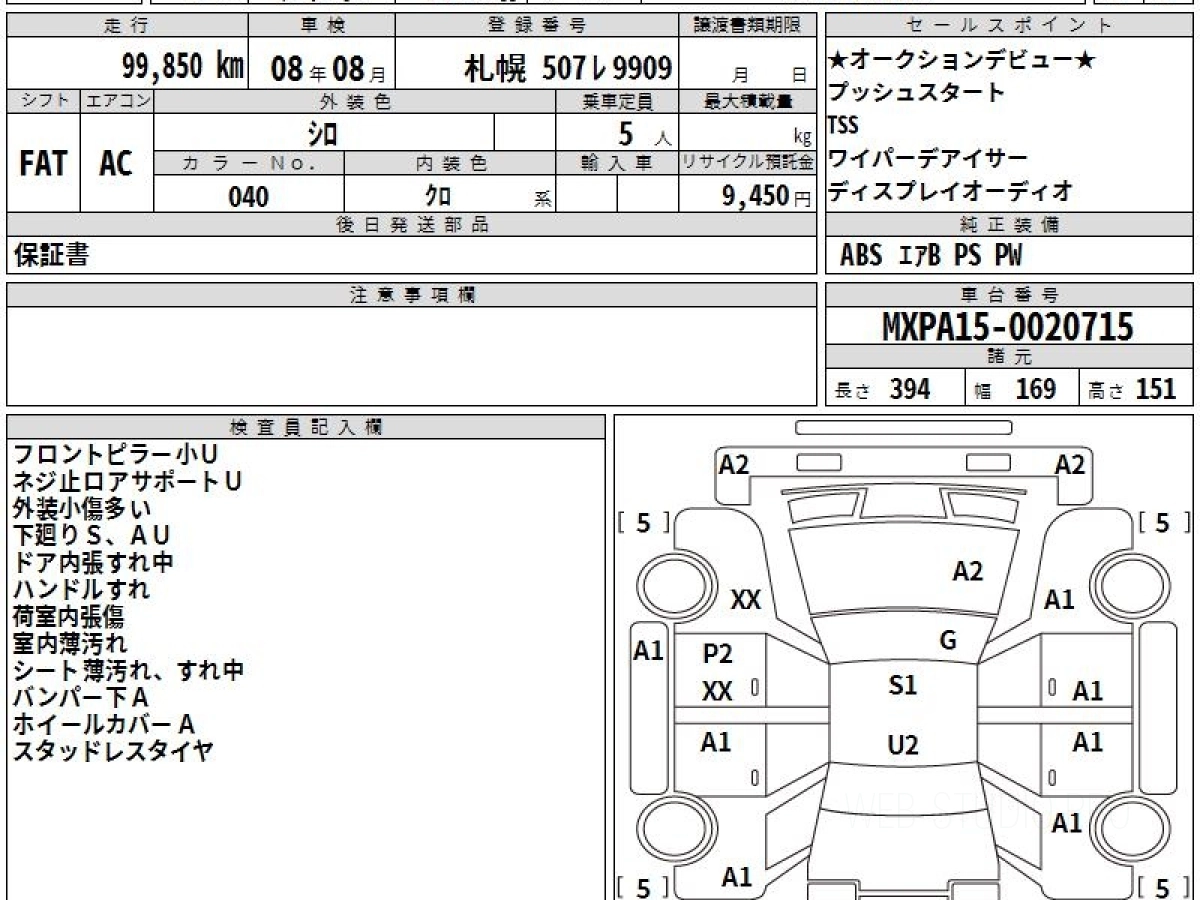Select the ディスプレイオーディオ sales point
The image size is (1200, 900).
(950, 190)
